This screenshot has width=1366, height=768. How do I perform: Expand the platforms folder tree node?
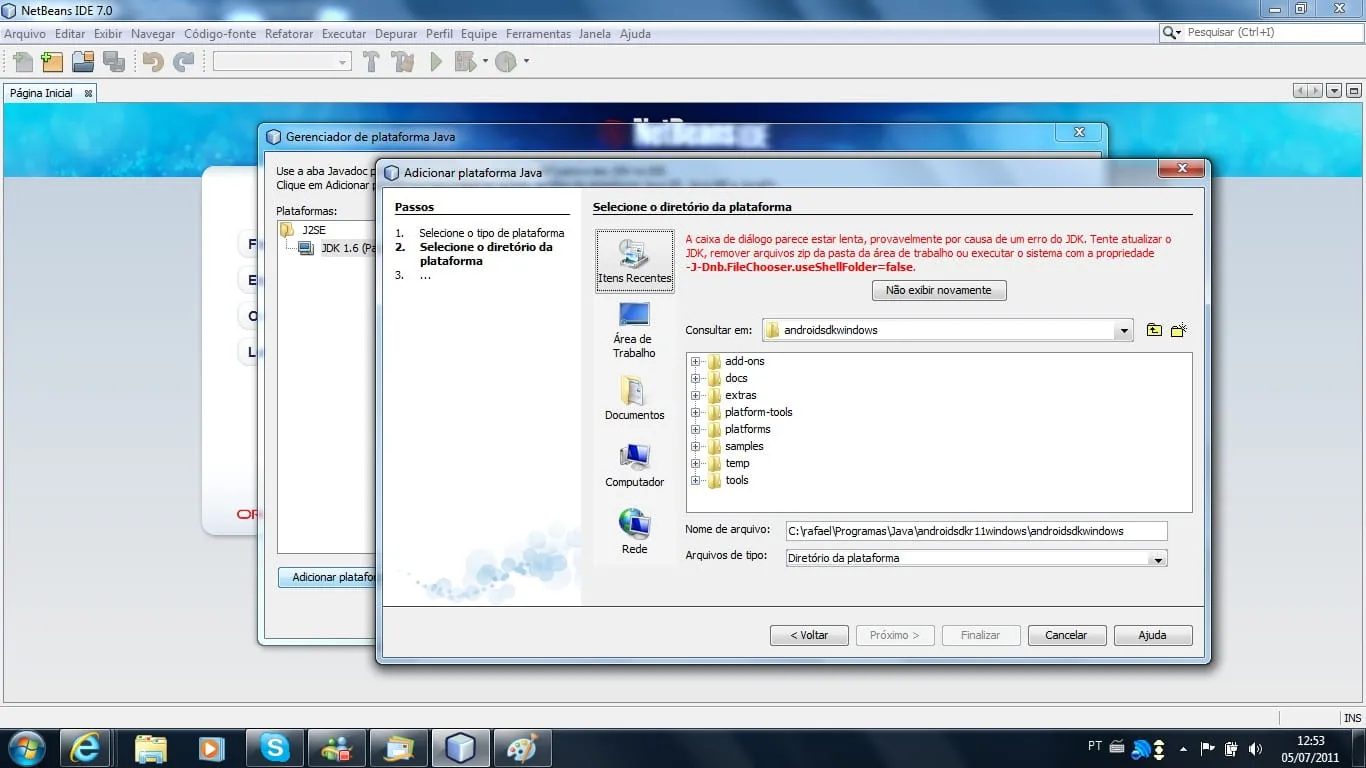[695, 429]
